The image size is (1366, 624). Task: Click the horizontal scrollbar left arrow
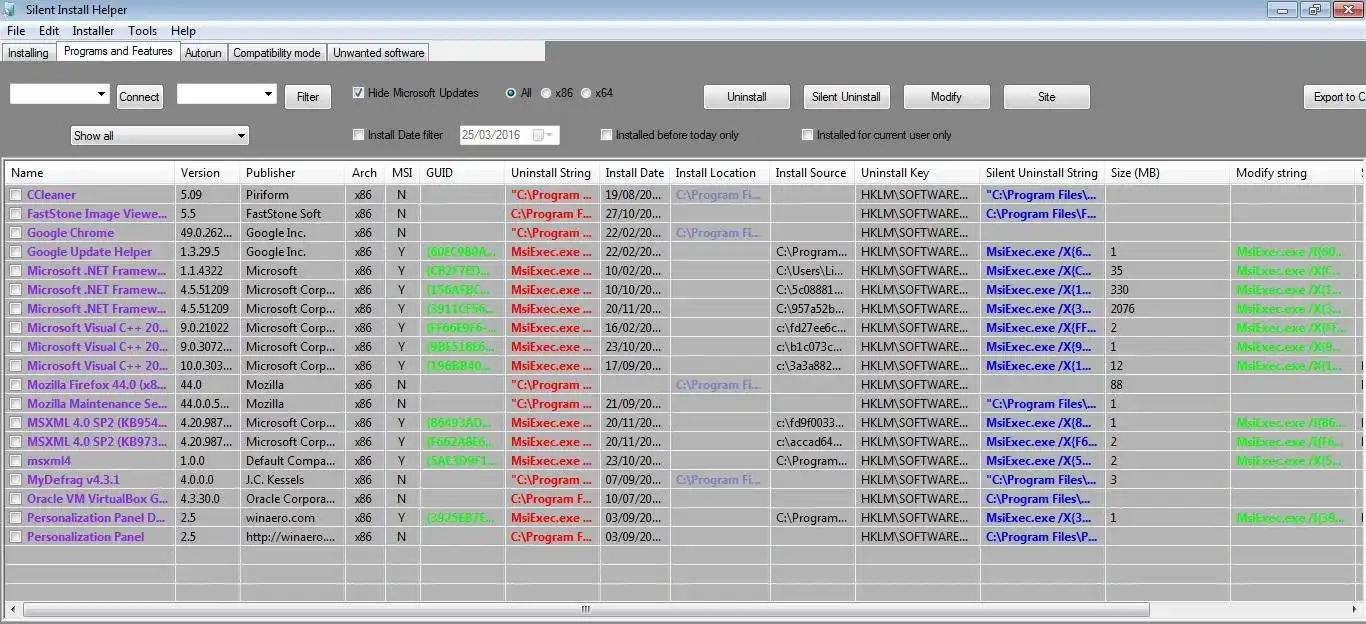point(13,609)
